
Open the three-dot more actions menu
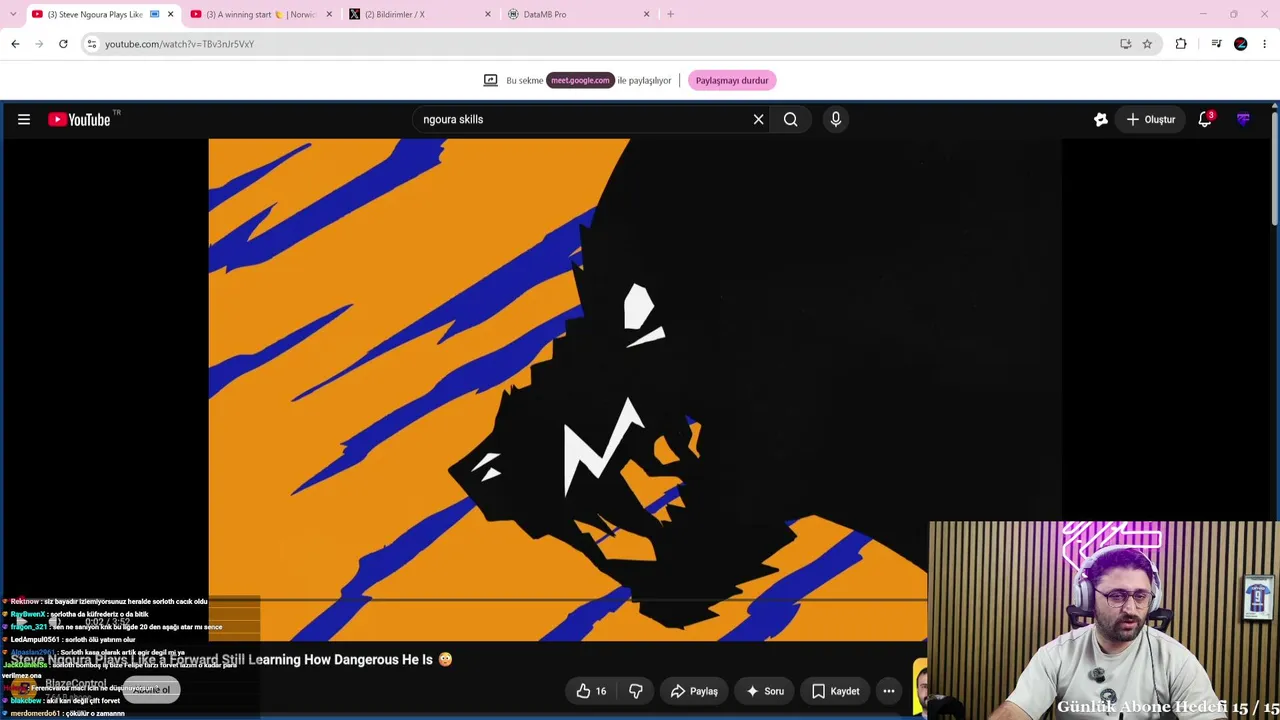889,691
